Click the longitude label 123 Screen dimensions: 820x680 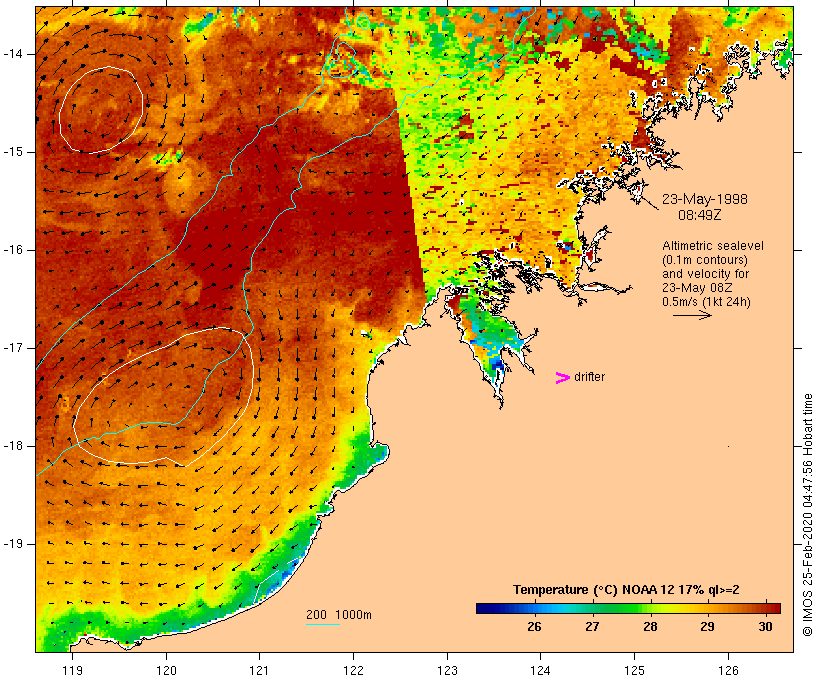point(447,670)
